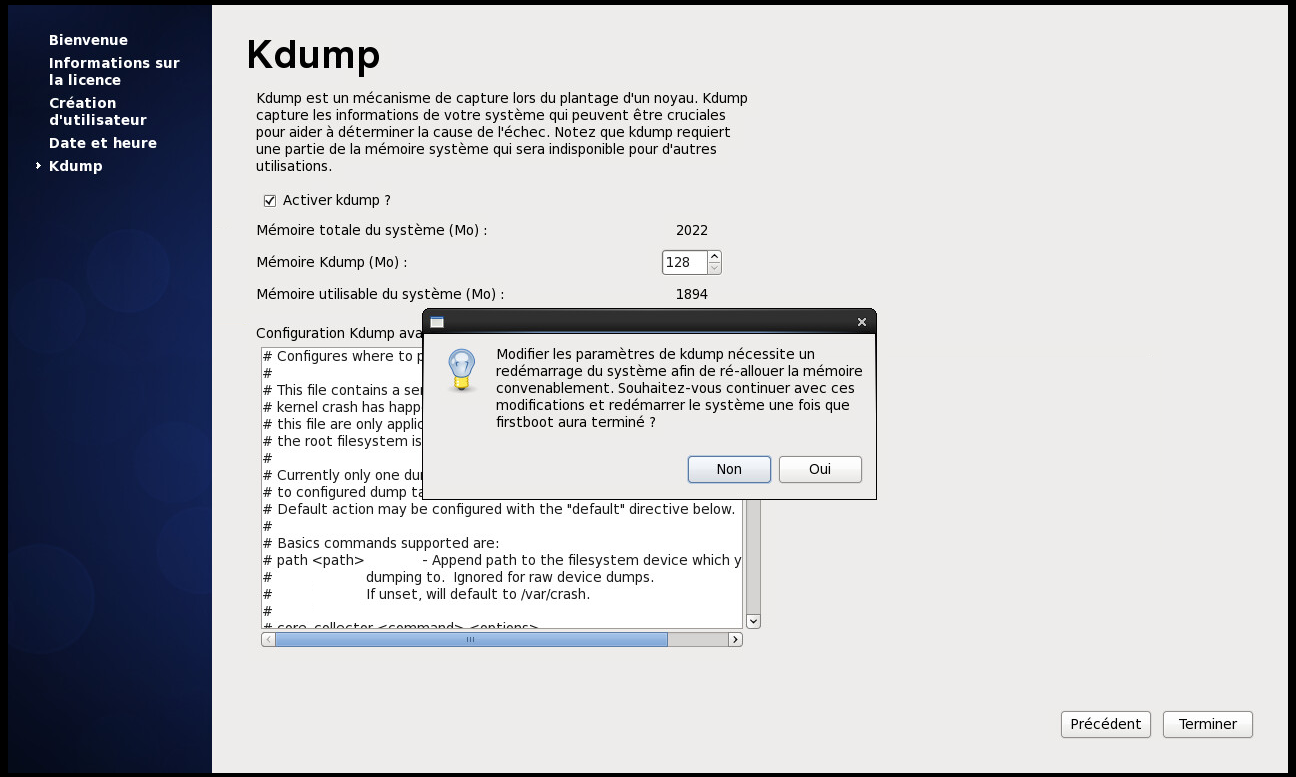Click the line starting "# Configures where to"
The height and width of the screenshot is (777, 1296).
click(343, 356)
